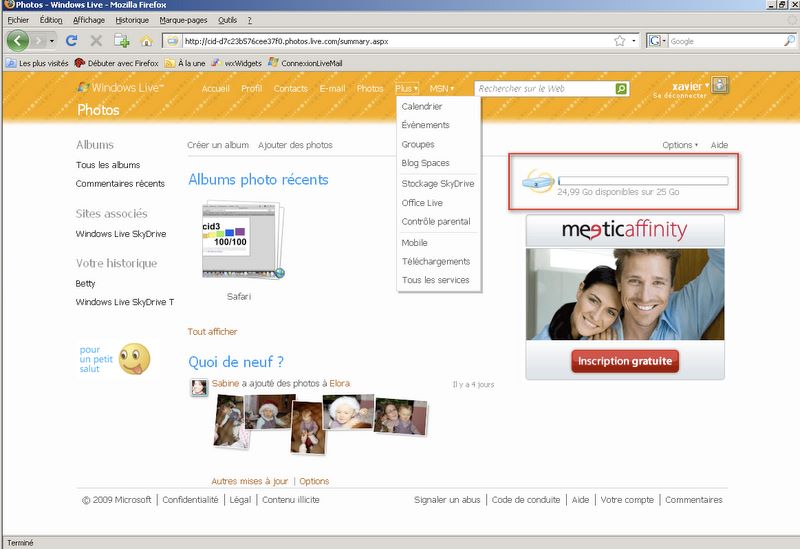Click Tous les albums in sidebar
Viewport: 800px width, 549px height.
(x=108, y=165)
